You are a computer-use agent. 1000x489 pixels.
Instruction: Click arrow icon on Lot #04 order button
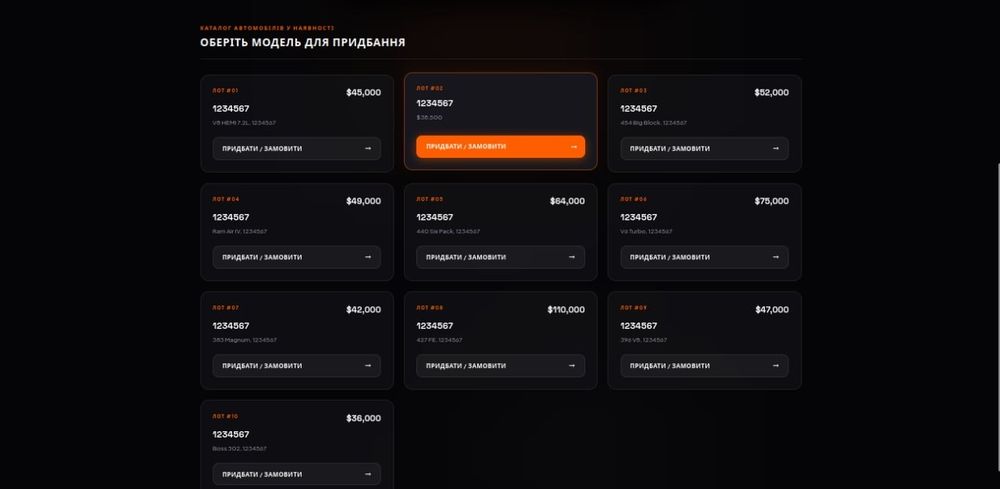coord(368,257)
